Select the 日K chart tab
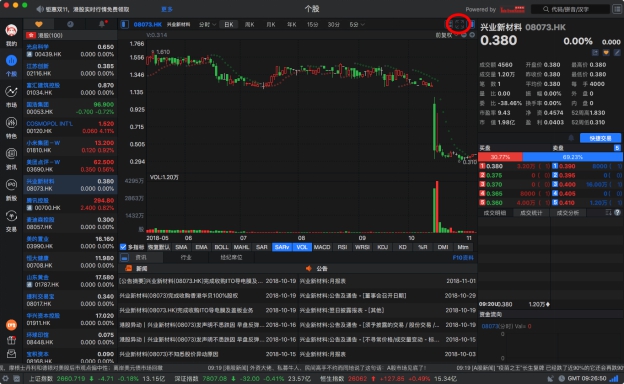Image resolution: width=624 pixels, height=384 pixels. [229, 25]
